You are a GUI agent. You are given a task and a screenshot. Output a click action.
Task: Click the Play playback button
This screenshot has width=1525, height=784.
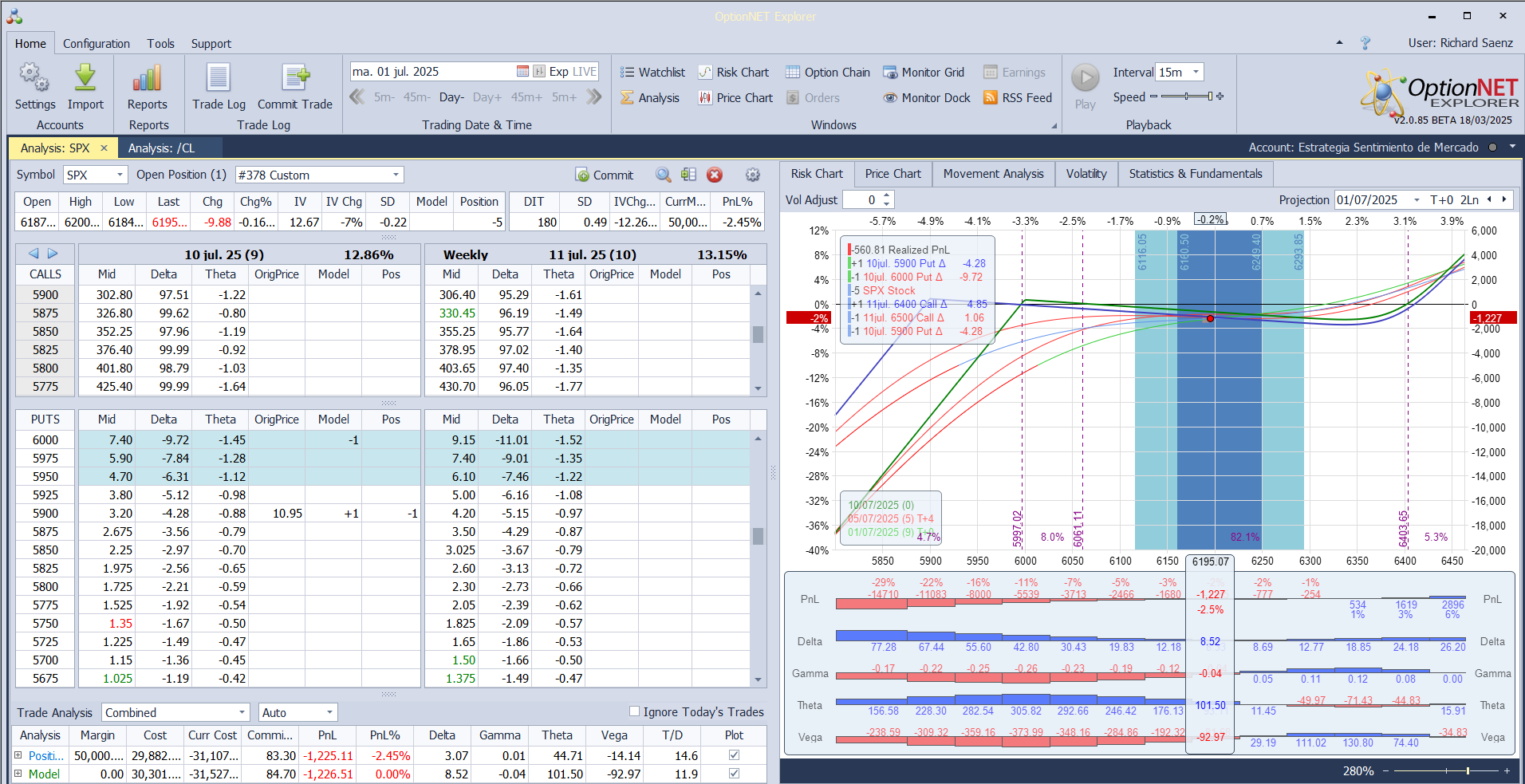1085,78
